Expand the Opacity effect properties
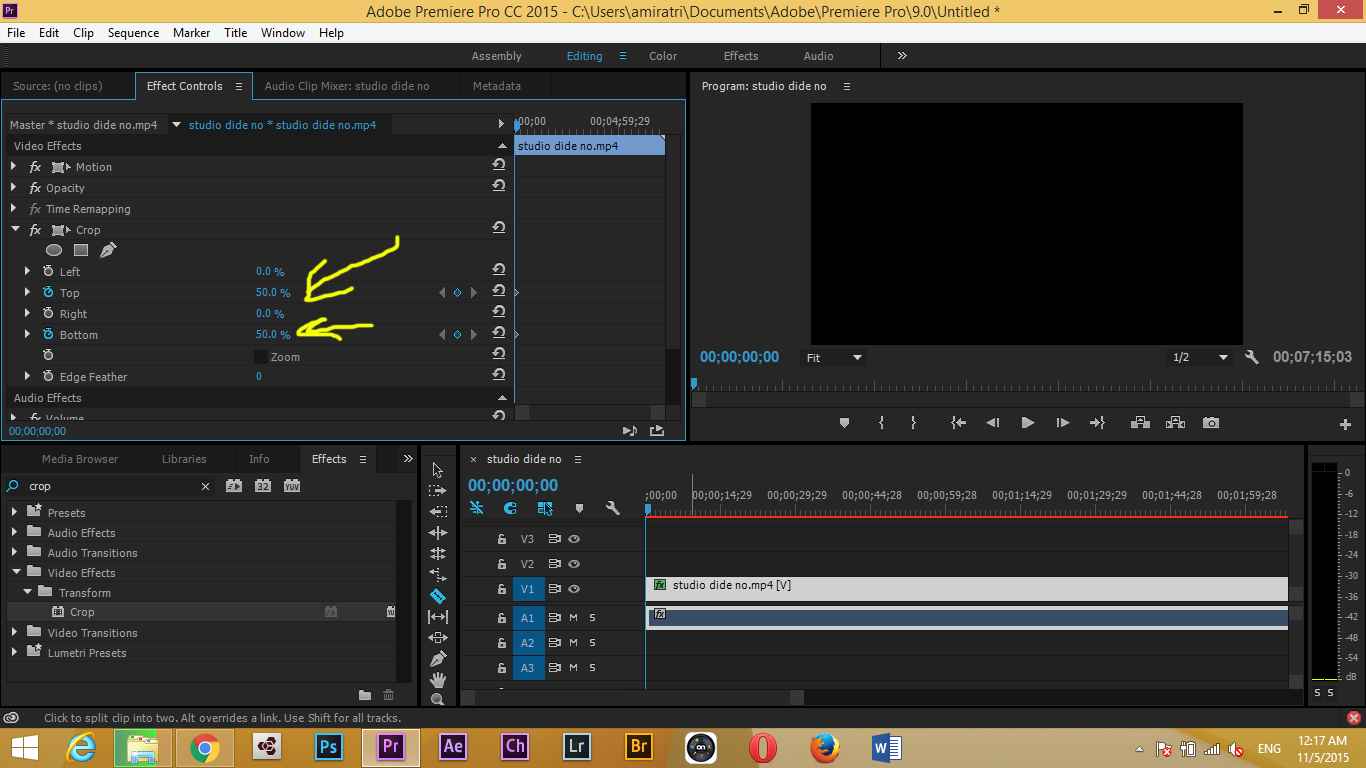This screenshot has width=1366, height=768. tap(14, 188)
